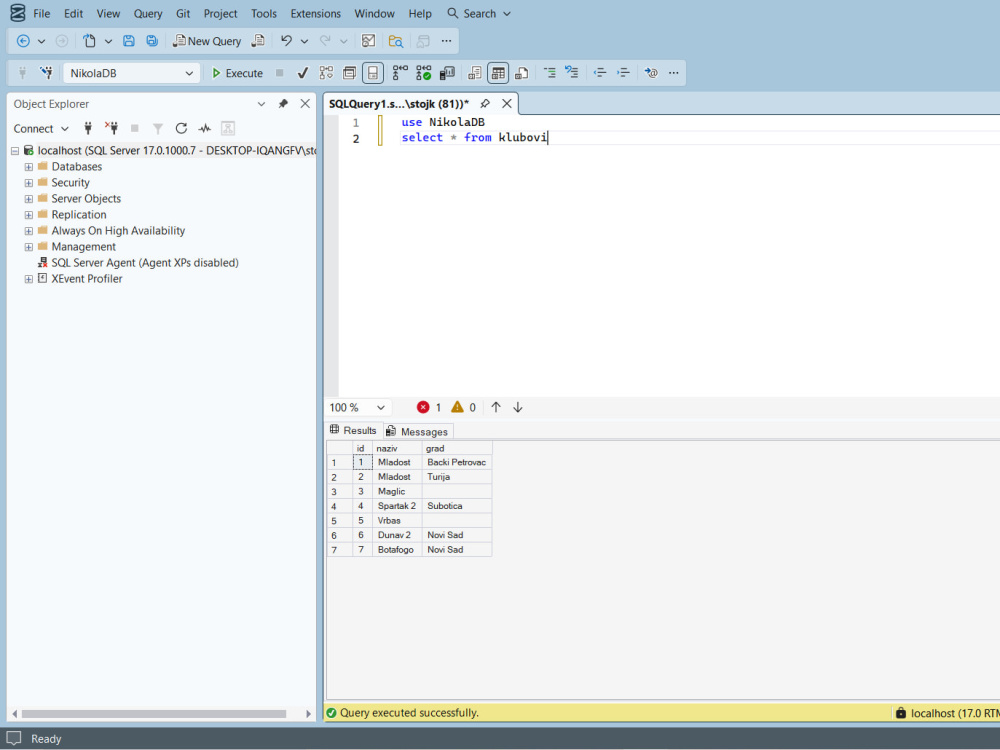Click the naziv column header
Image resolution: width=1000 pixels, height=750 pixels.
point(397,448)
